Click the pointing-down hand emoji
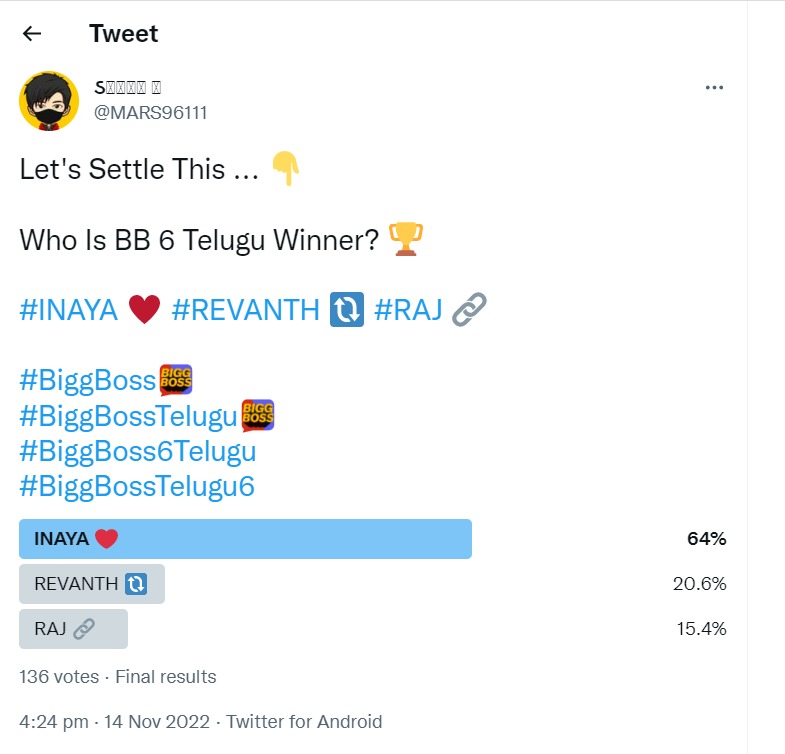Image resolution: width=785 pixels, height=754 pixels. [286, 170]
